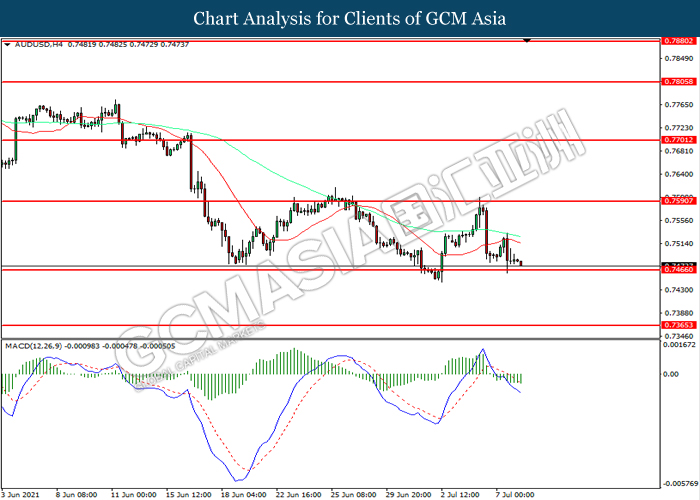Click the 0.75907 price level label
Screen dimensions: 700x500
tap(679, 201)
